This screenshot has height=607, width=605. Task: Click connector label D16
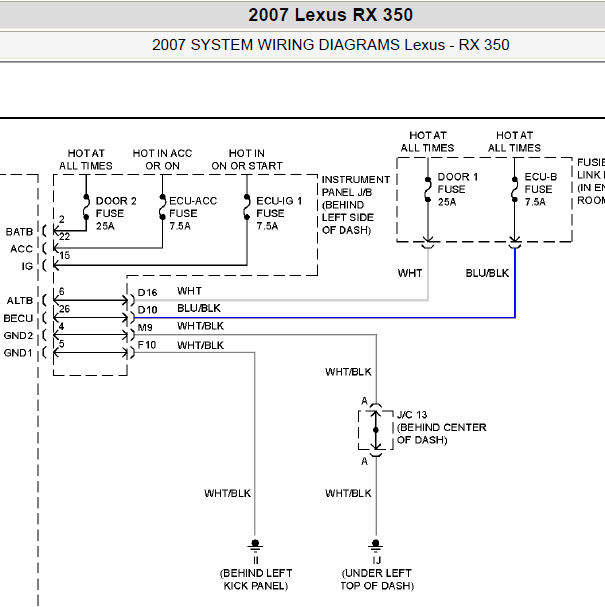coord(147,293)
